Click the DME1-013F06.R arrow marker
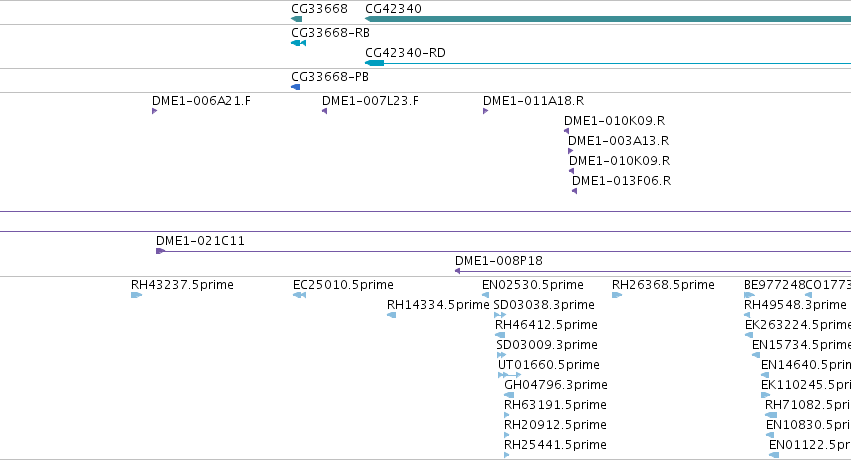 coord(574,191)
